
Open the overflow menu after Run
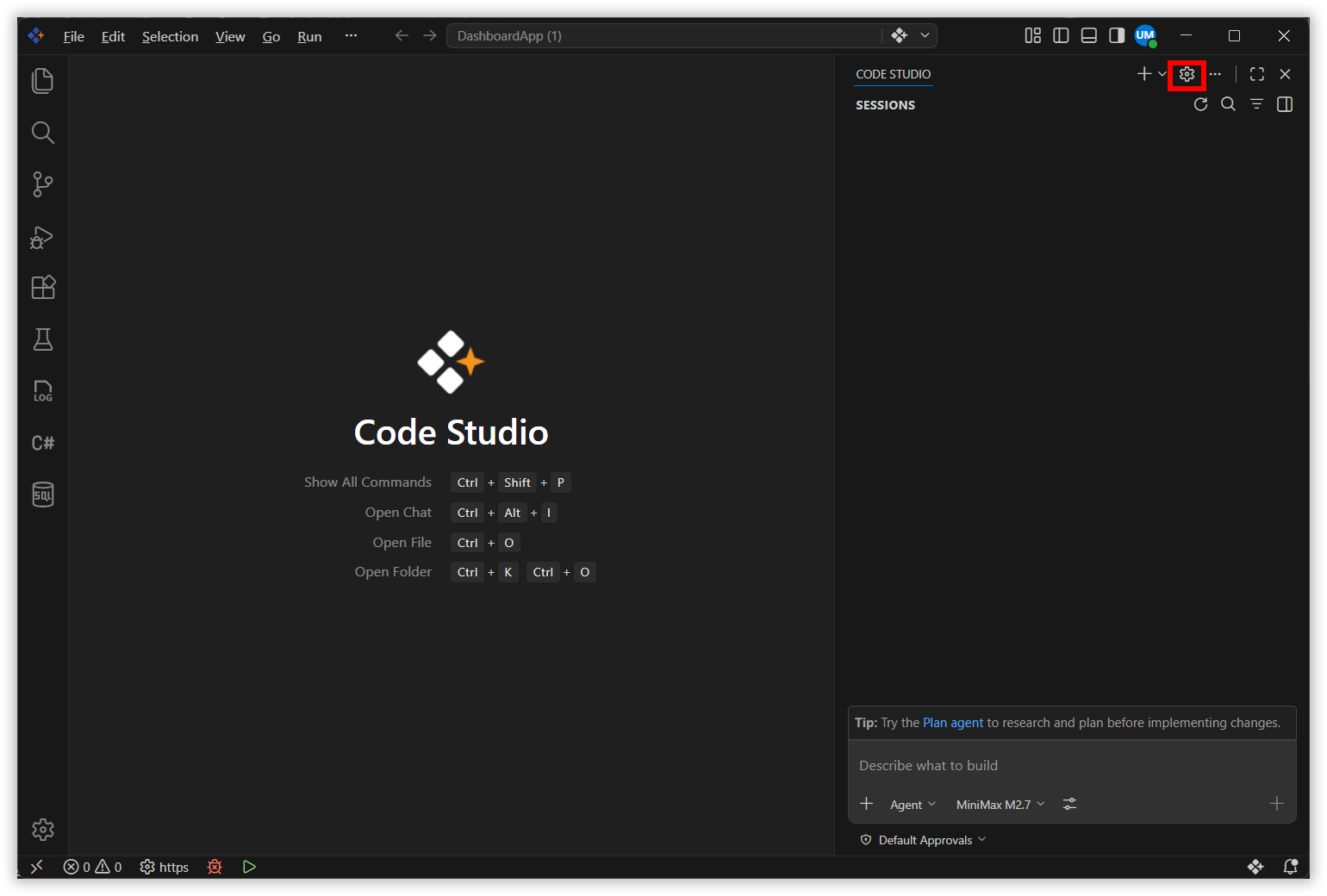pyautogui.click(x=351, y=35)
